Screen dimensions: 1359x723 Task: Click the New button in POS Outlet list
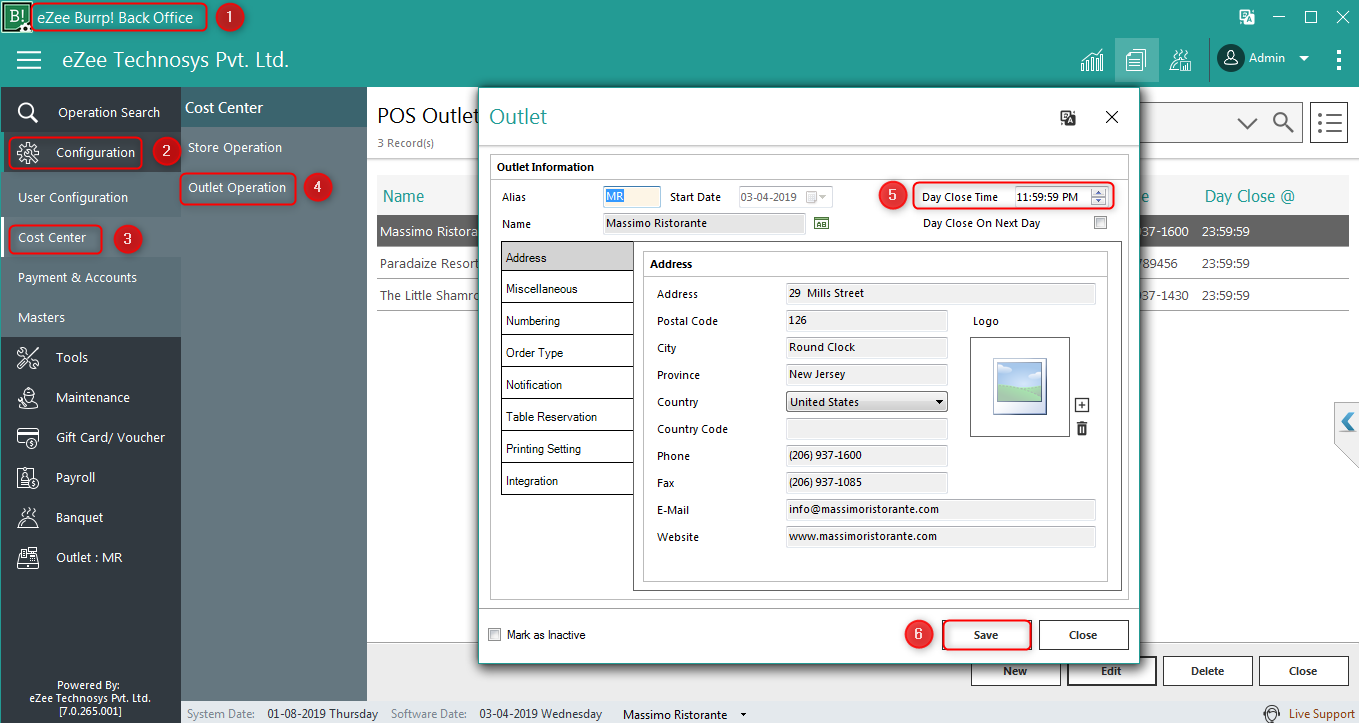(1015, 671)
